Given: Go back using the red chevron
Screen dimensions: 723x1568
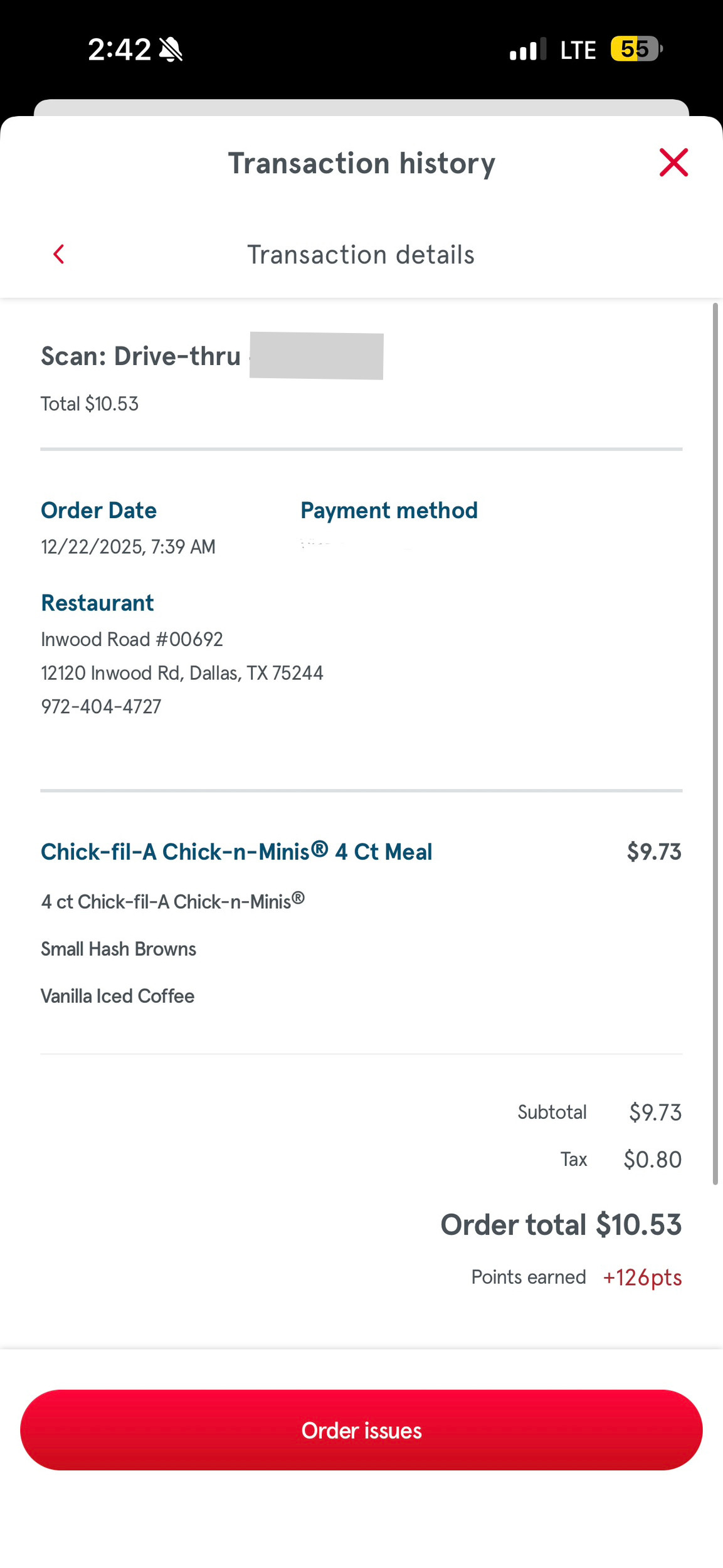Looking at the screenshot, I should point(59,254).
